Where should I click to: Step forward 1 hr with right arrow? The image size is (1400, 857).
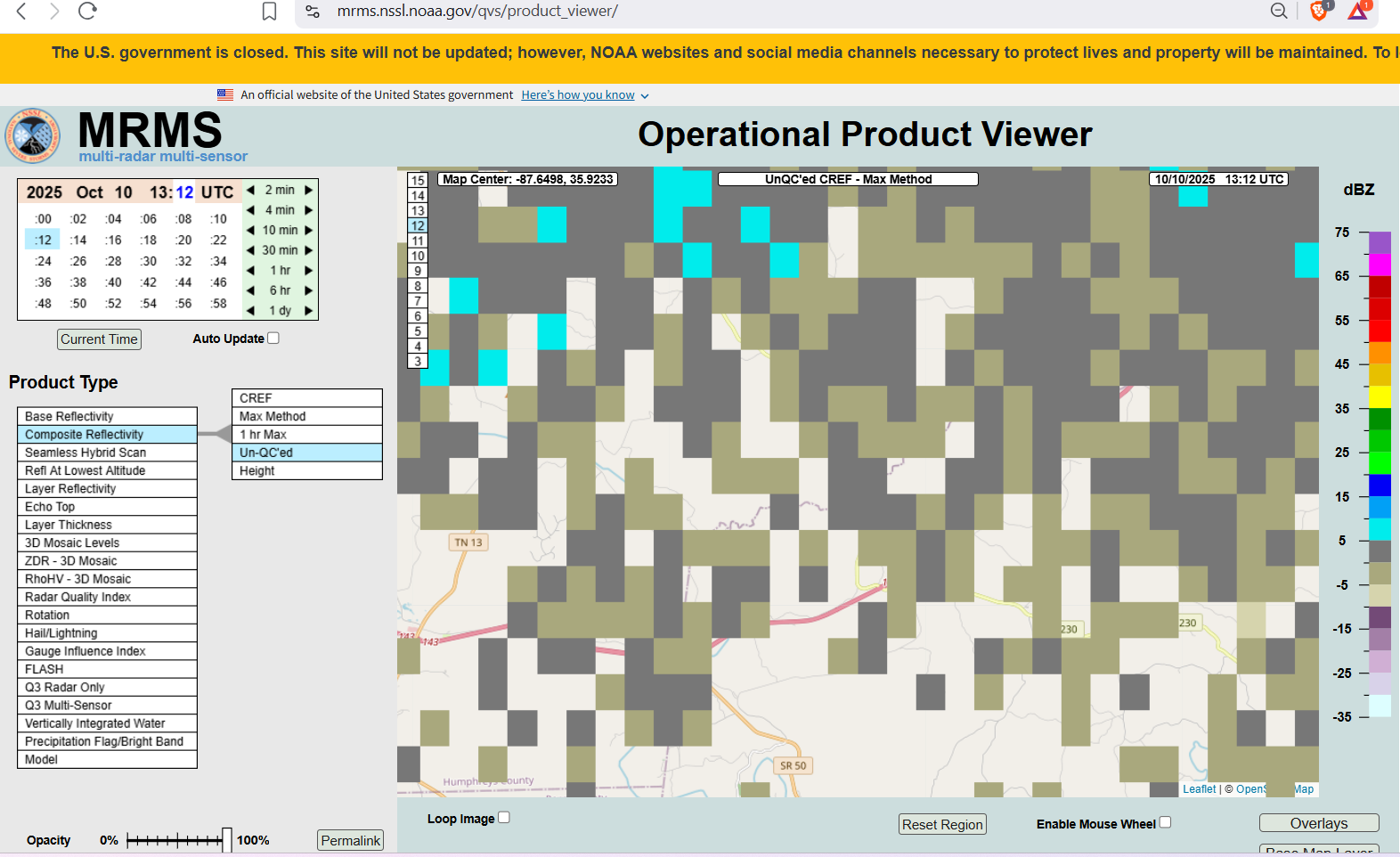tap(309, 270)
